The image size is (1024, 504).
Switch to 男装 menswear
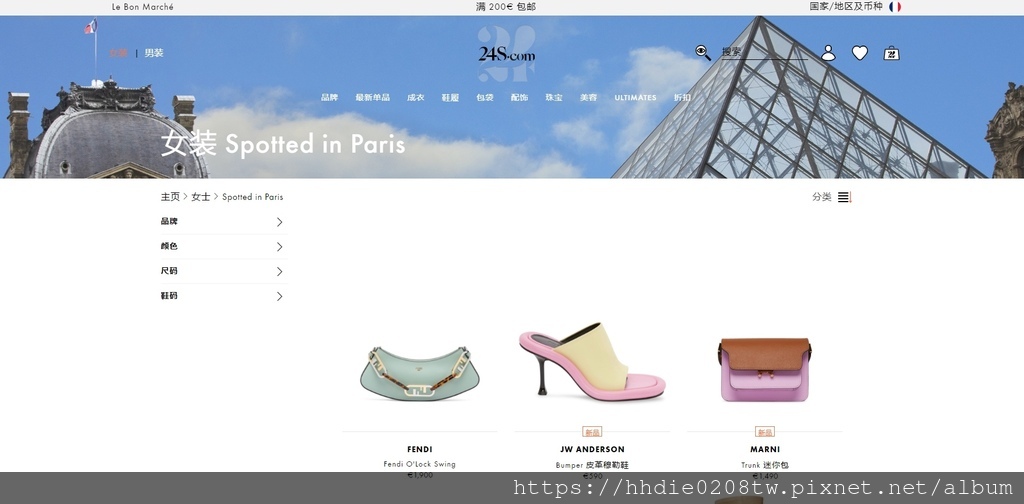(154, 53)
